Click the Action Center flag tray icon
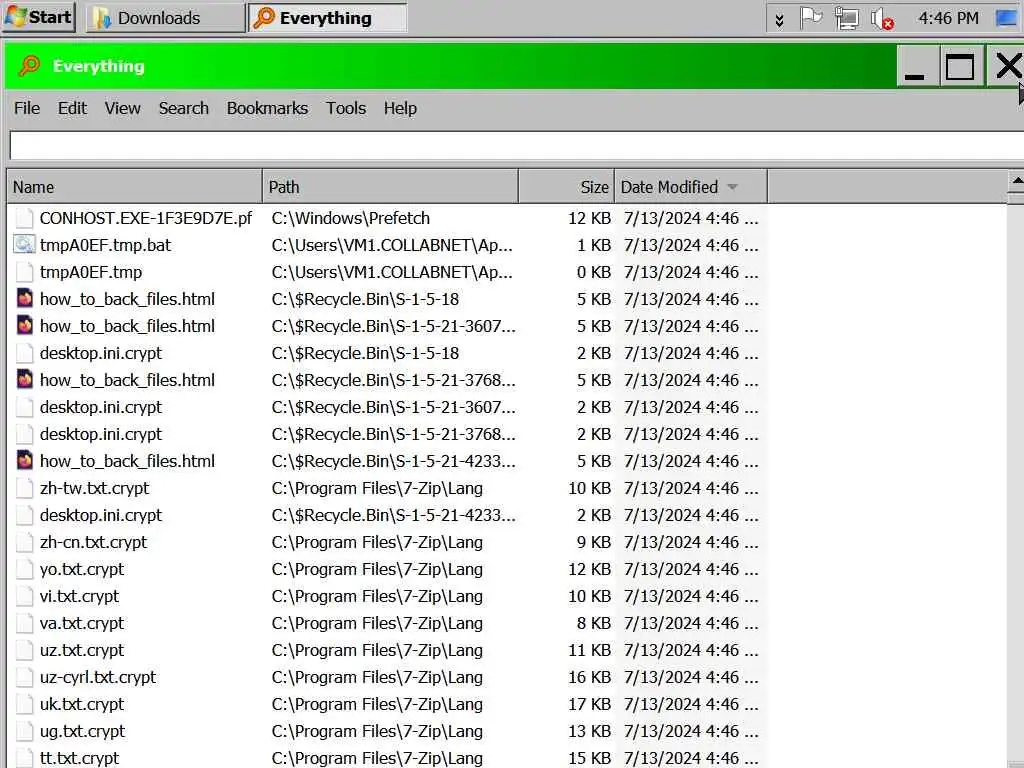 click(810, 18)
